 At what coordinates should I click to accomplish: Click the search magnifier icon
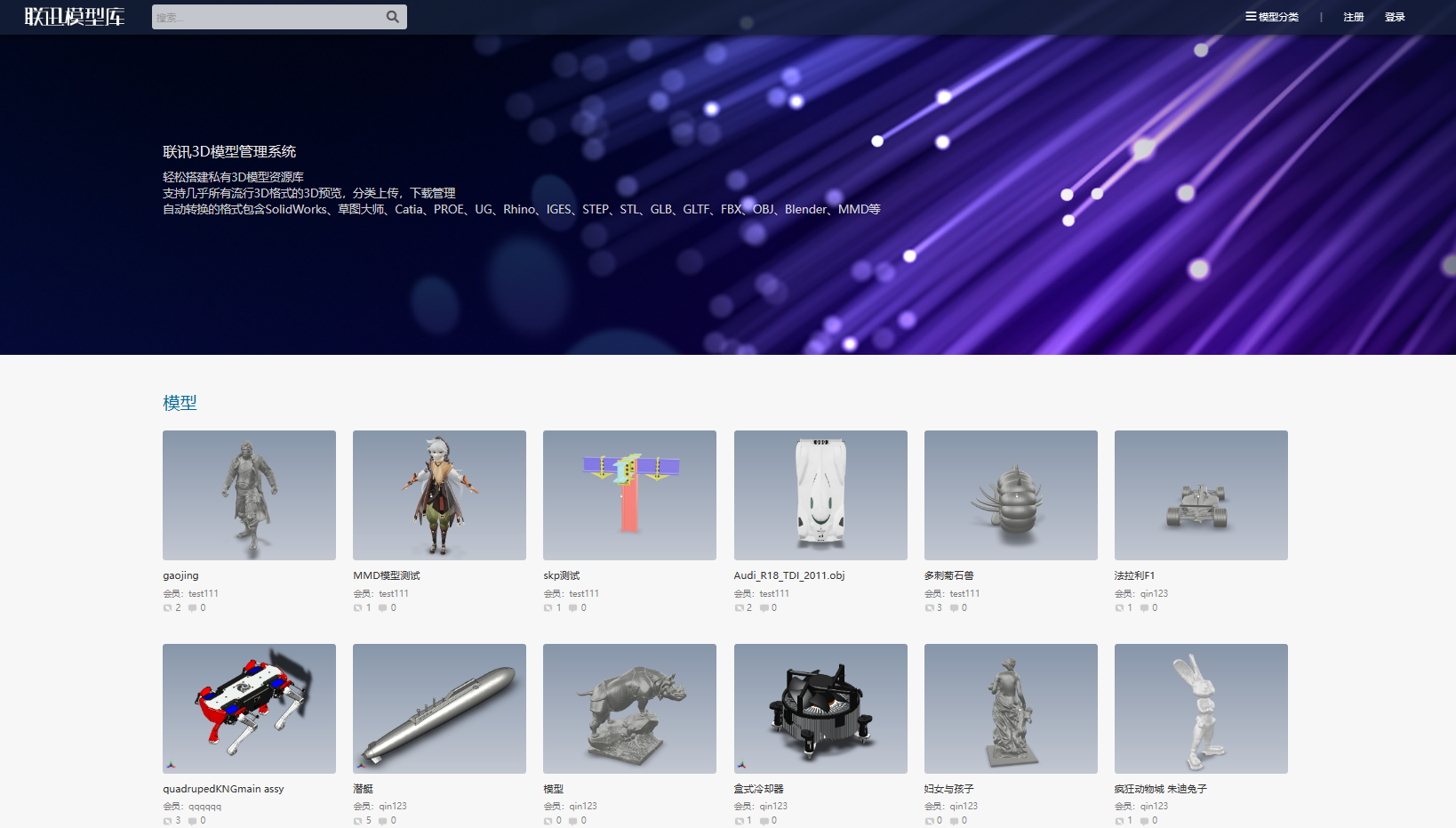[x=392, y=17]
